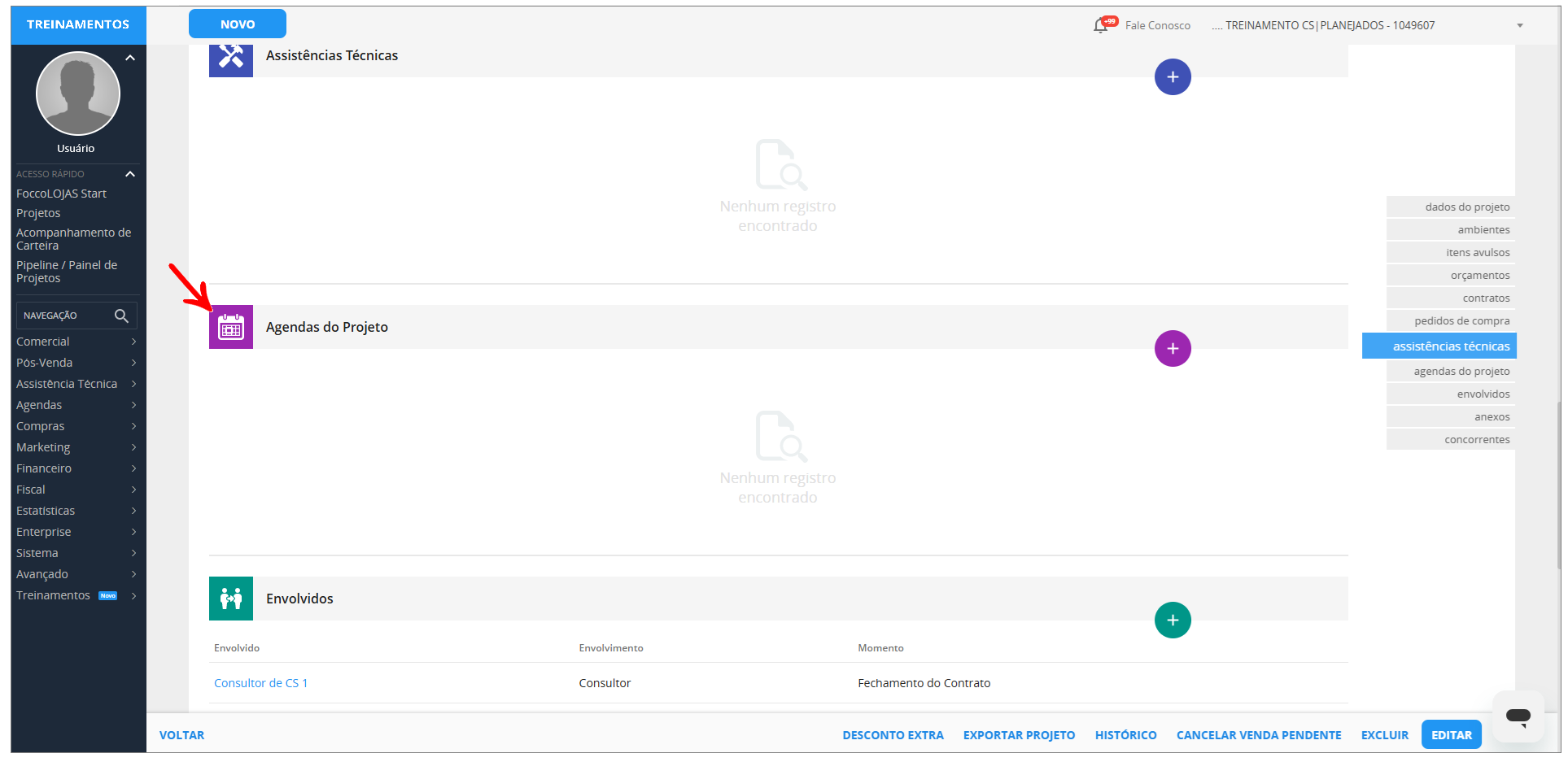
Task: Click the user profile avatar
Action: 78,94
